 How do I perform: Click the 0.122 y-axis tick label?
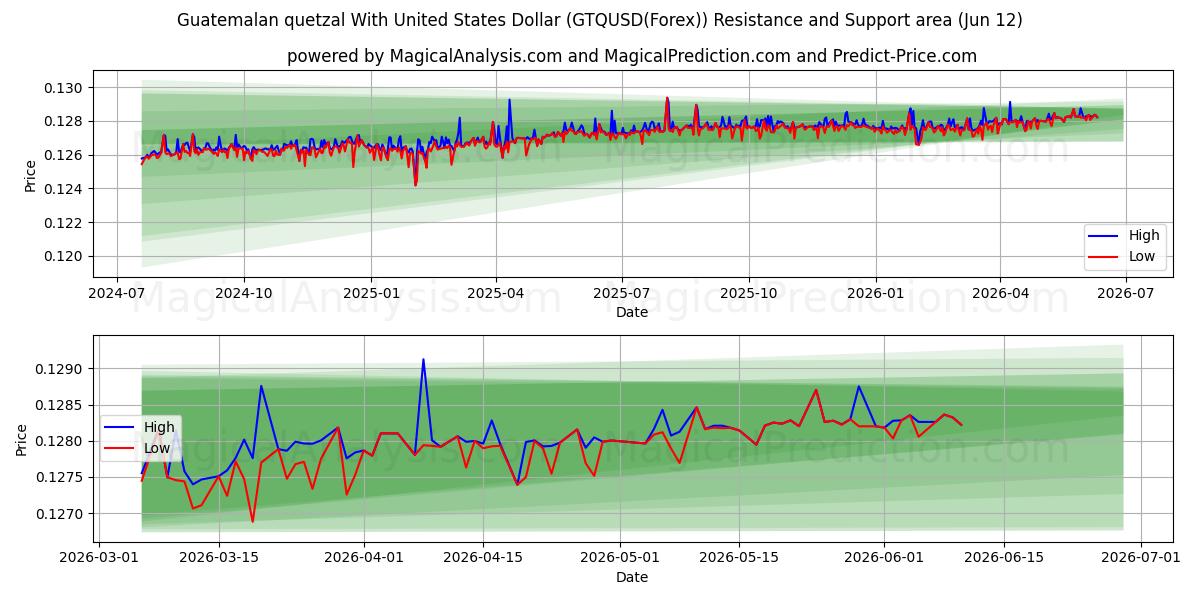(x=64, y=222)
